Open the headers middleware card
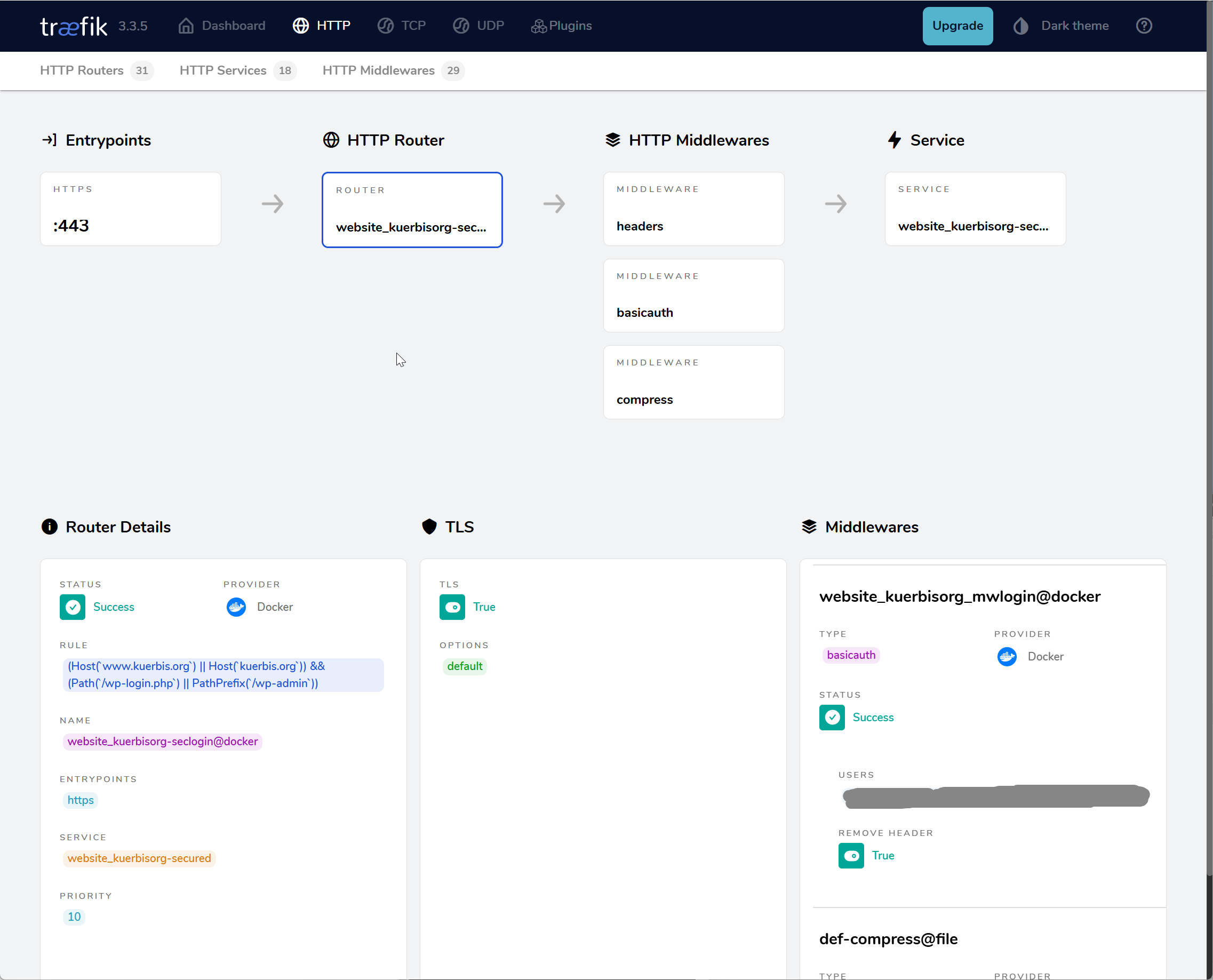Image resolution: width=1213 pixels, height=980 pixels. (693, 209)
